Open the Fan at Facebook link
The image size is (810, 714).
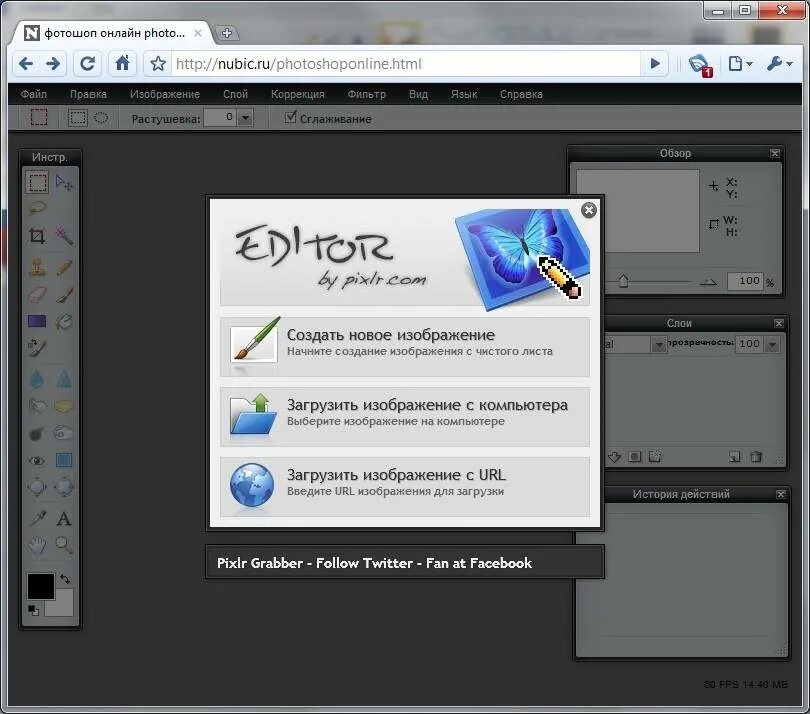[x=478, y=563]
